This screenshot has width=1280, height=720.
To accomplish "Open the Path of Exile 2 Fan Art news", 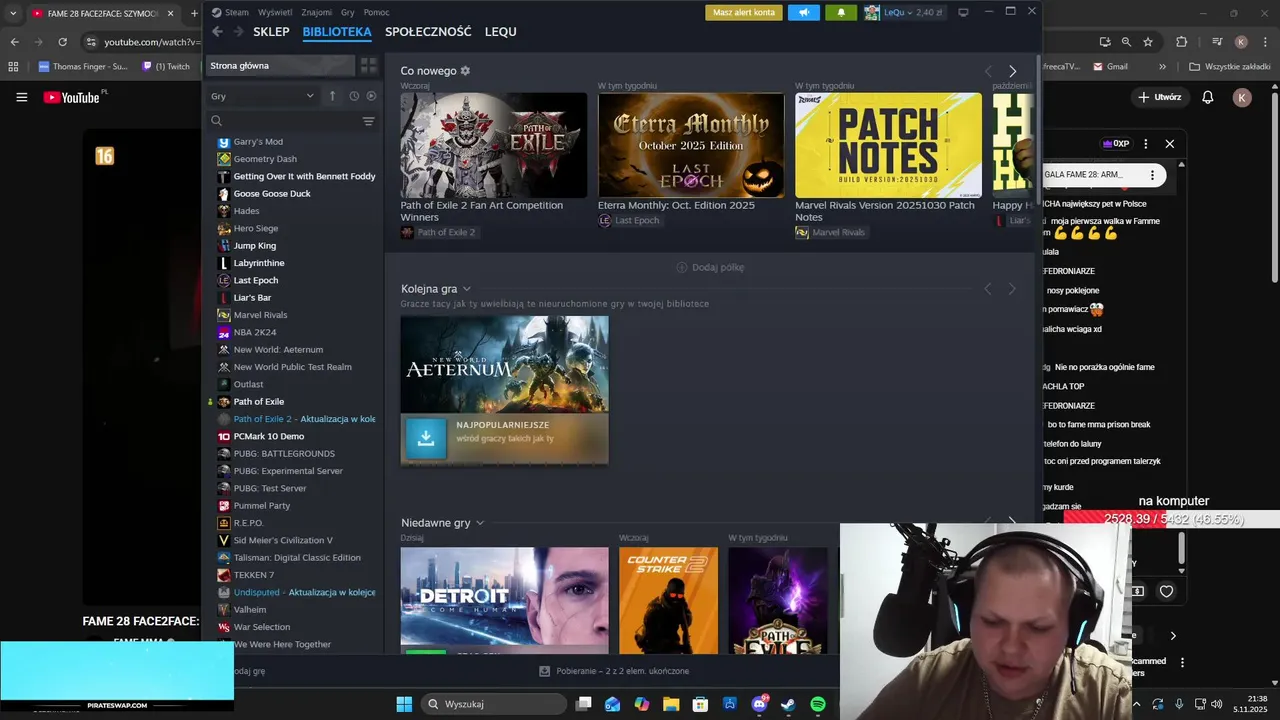I will 494,145.
